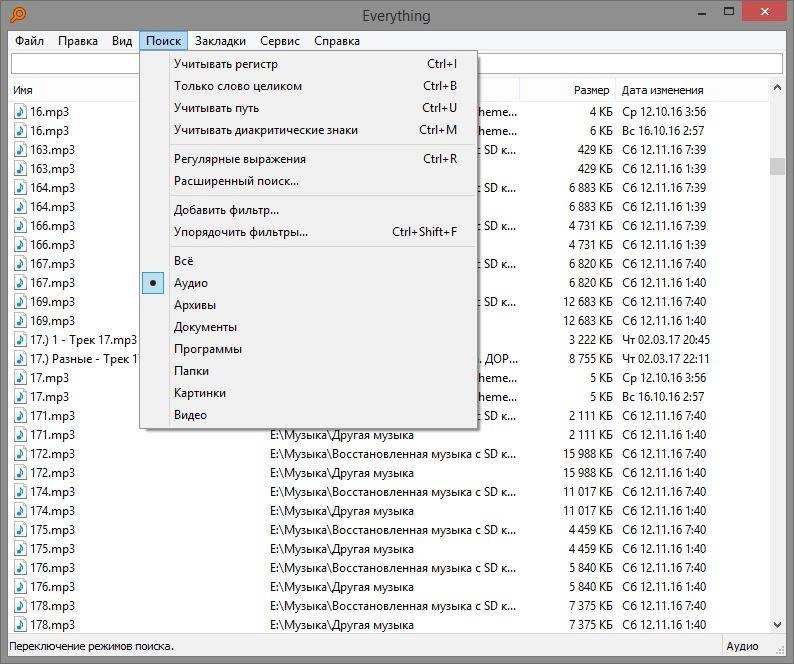Image resolution: width=794 pixels, height=664 pixels.
Task: Click size 3 222 КБ cell
Action: click(x=590, y=339)
